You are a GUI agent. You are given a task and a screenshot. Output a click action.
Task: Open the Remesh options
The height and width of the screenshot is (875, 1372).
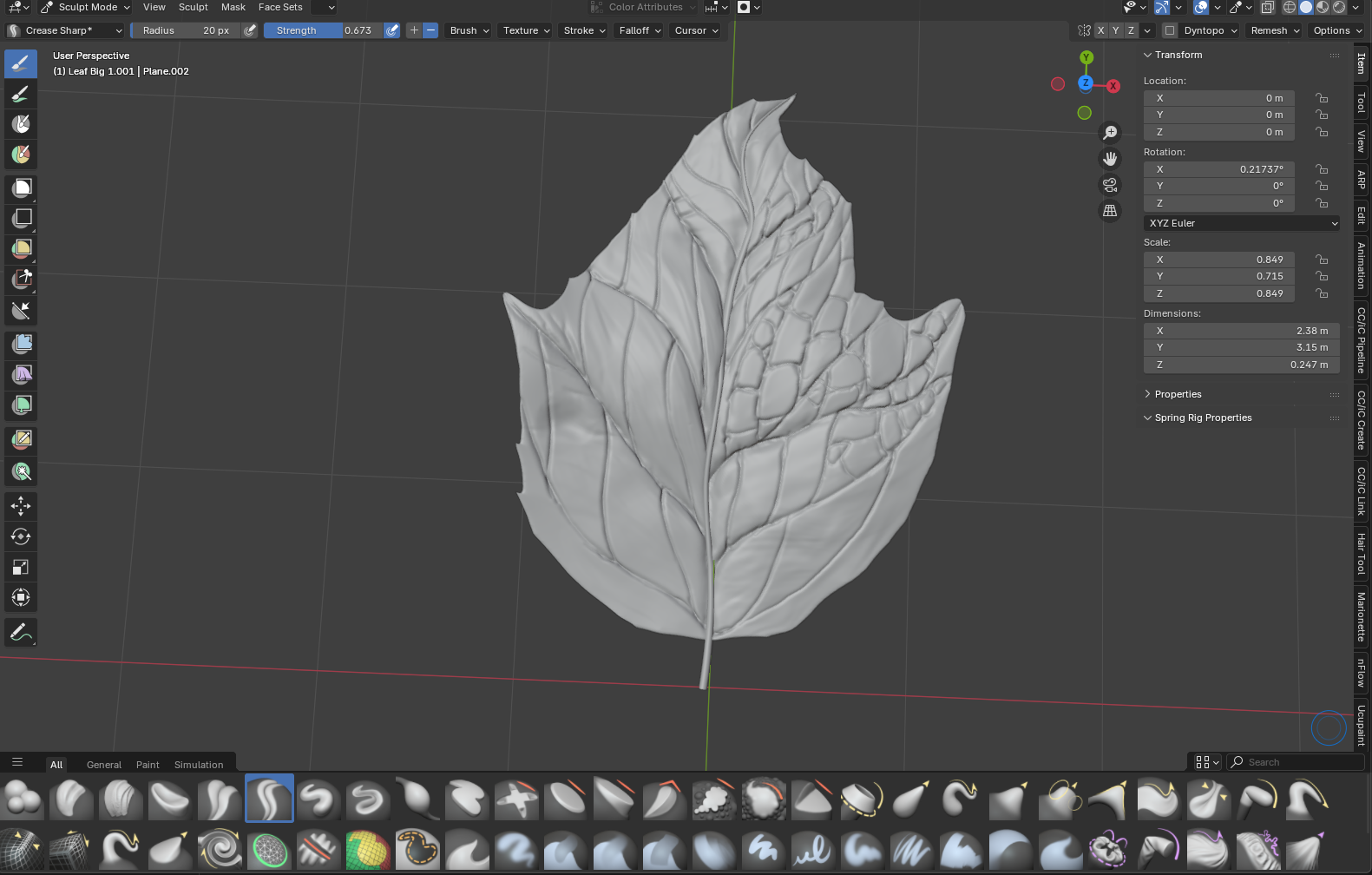click(x=1274, y=30)
